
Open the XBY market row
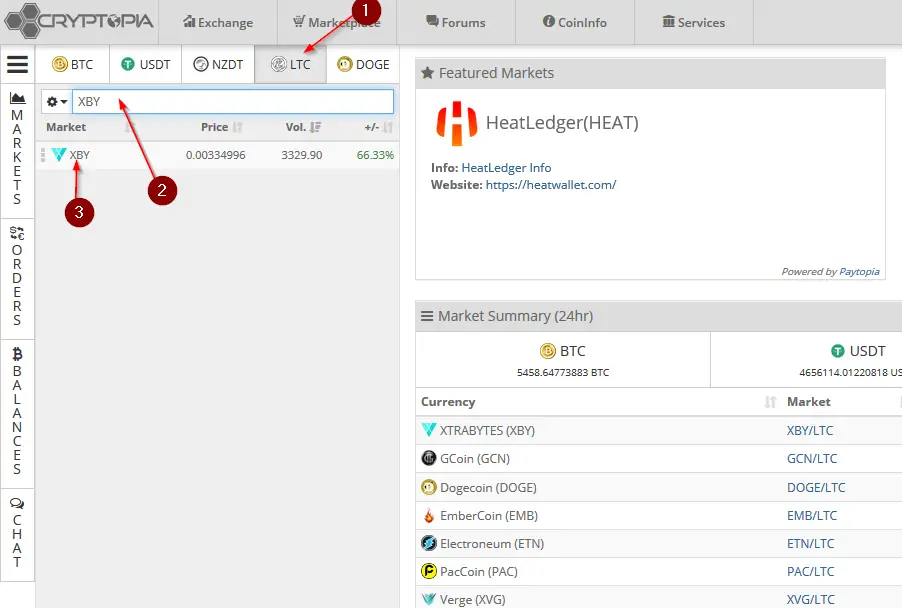point(217,155)
